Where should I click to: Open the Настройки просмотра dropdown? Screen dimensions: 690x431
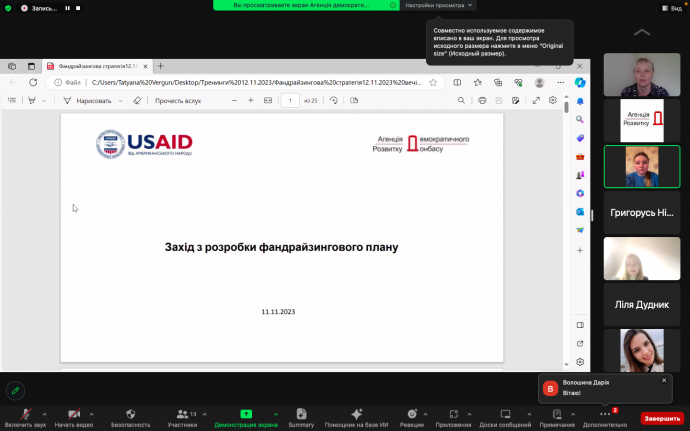[x=438, y=5]
